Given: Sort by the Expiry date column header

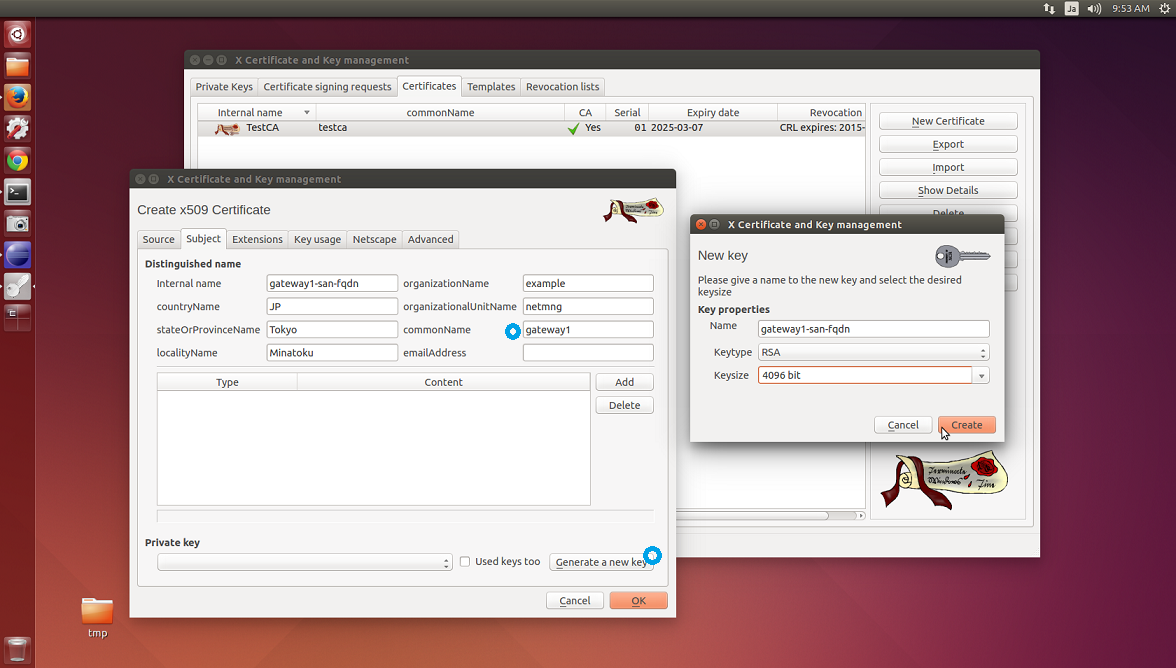Looking at the screenshot, I should [x=712, y=112].
